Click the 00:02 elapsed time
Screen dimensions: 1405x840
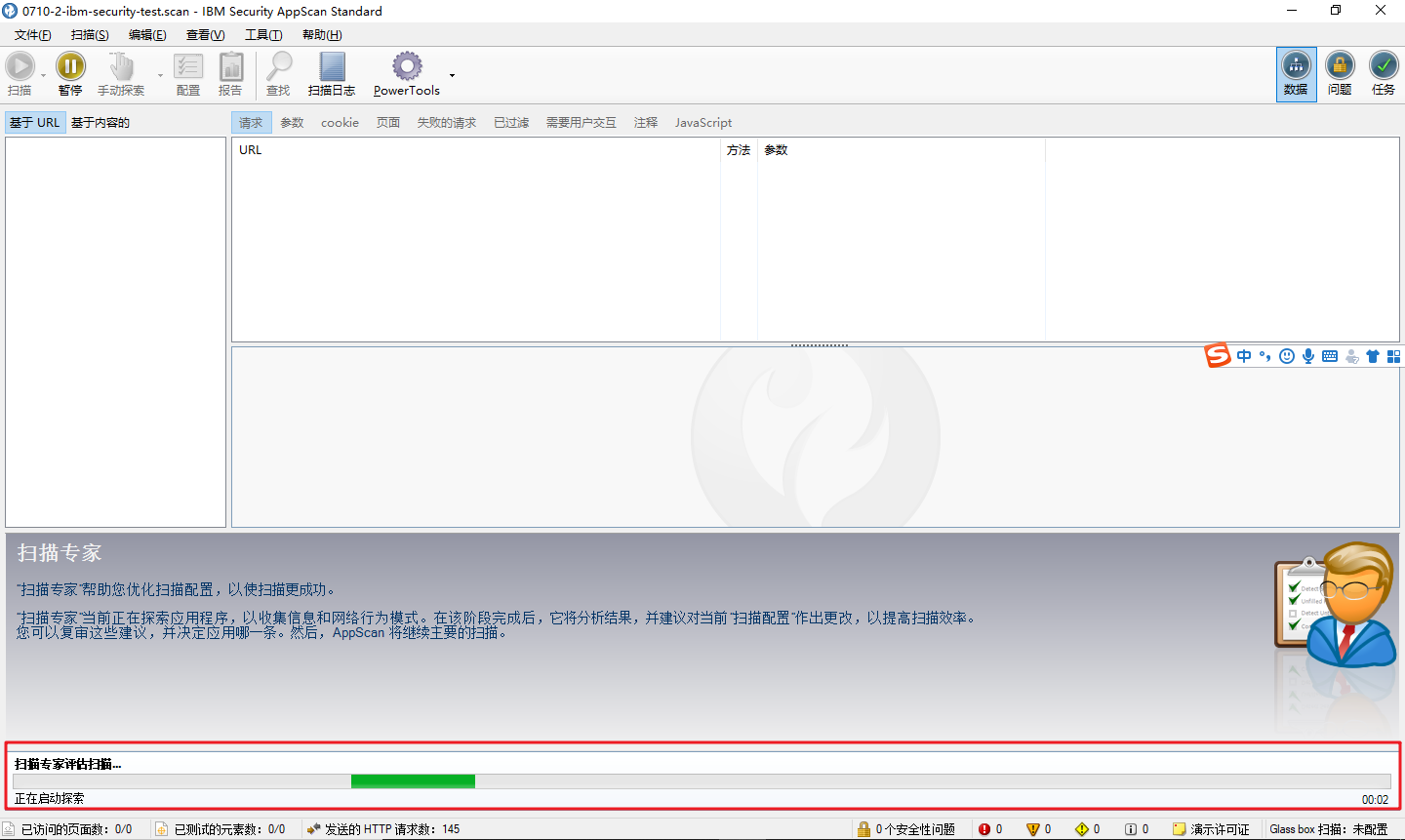coord(1375,800)
